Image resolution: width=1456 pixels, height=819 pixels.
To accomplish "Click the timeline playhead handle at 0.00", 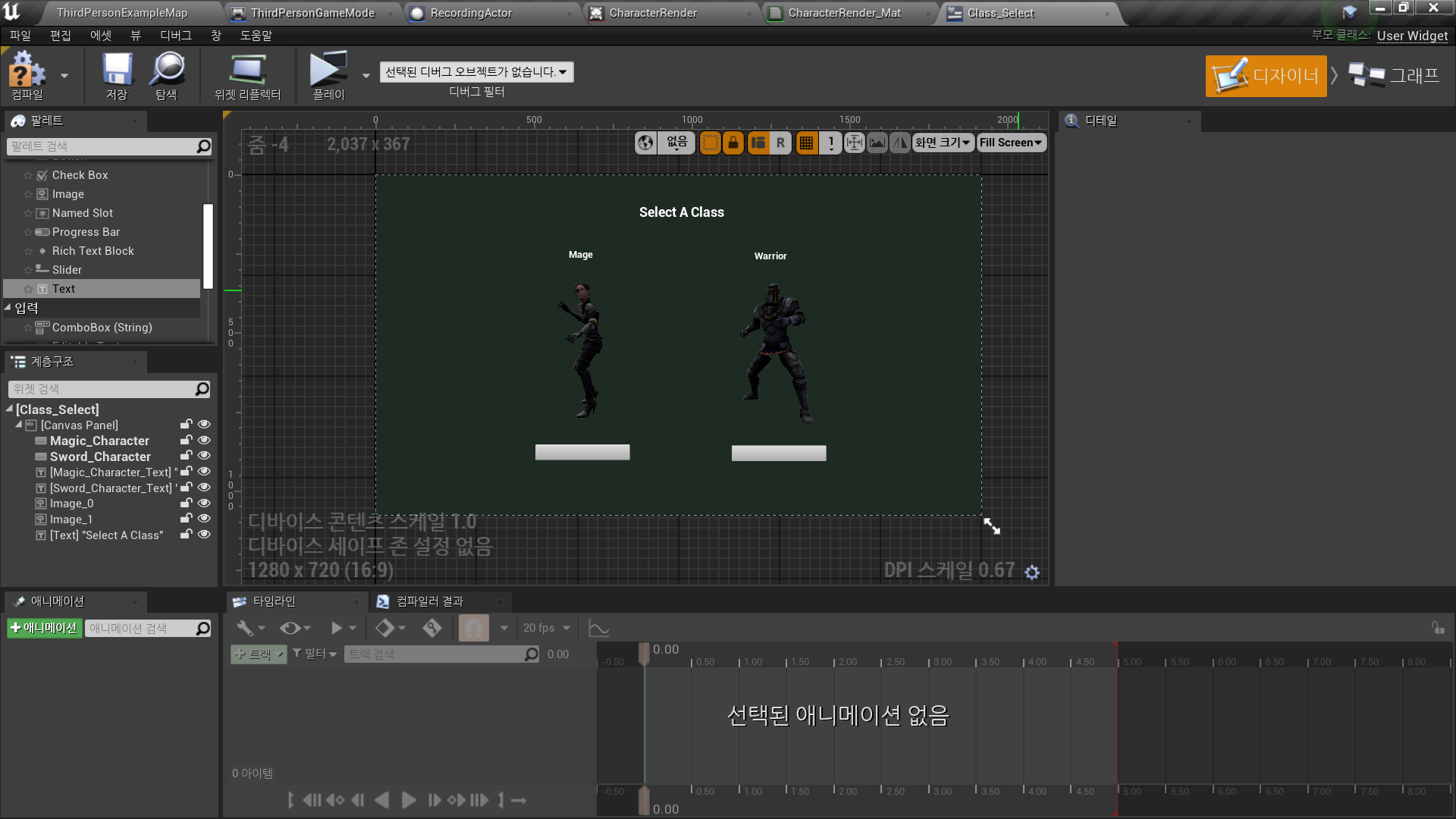I will (x=644, y=652).
